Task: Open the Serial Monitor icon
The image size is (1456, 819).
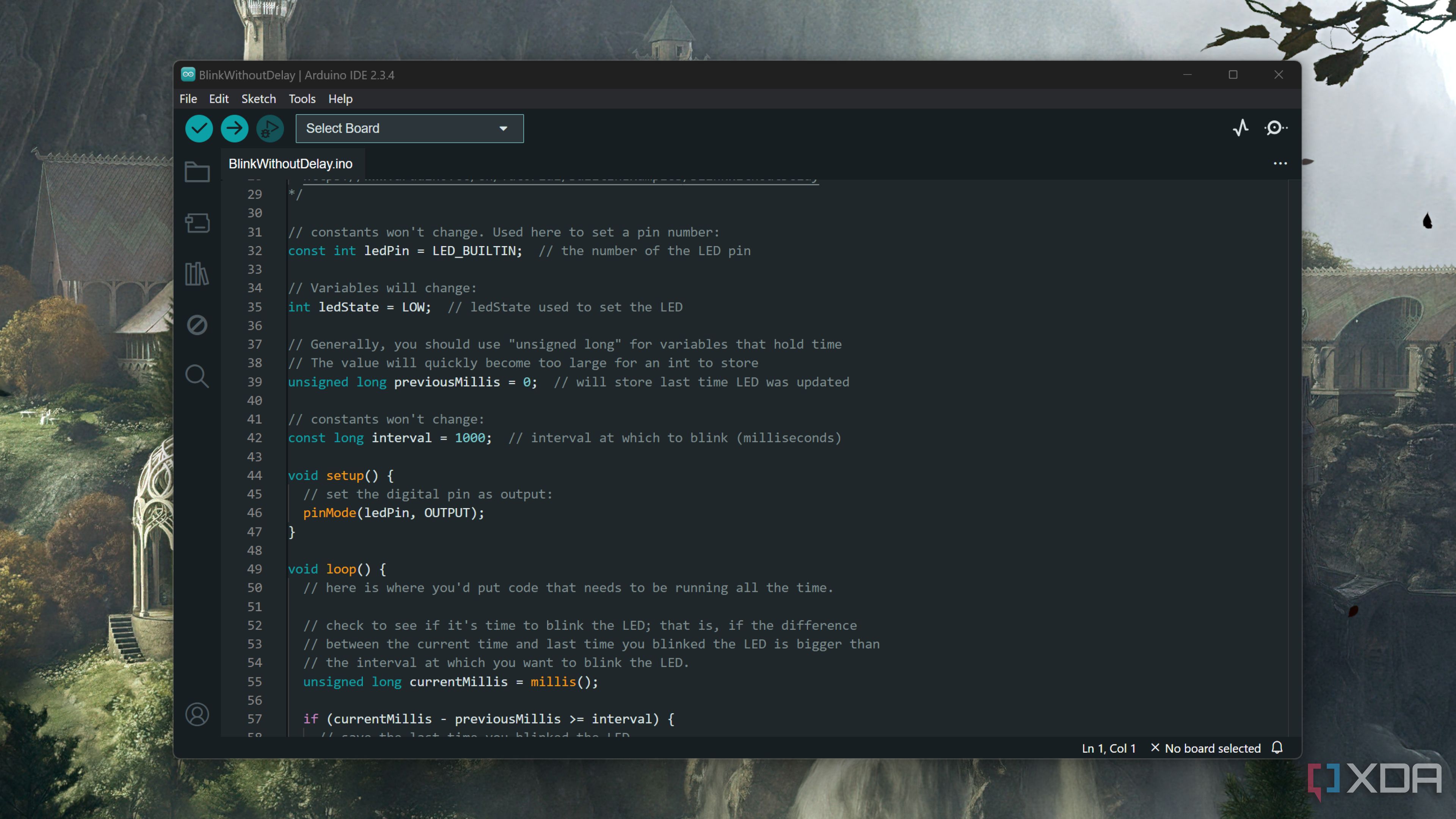Action: pos(1276,128)
